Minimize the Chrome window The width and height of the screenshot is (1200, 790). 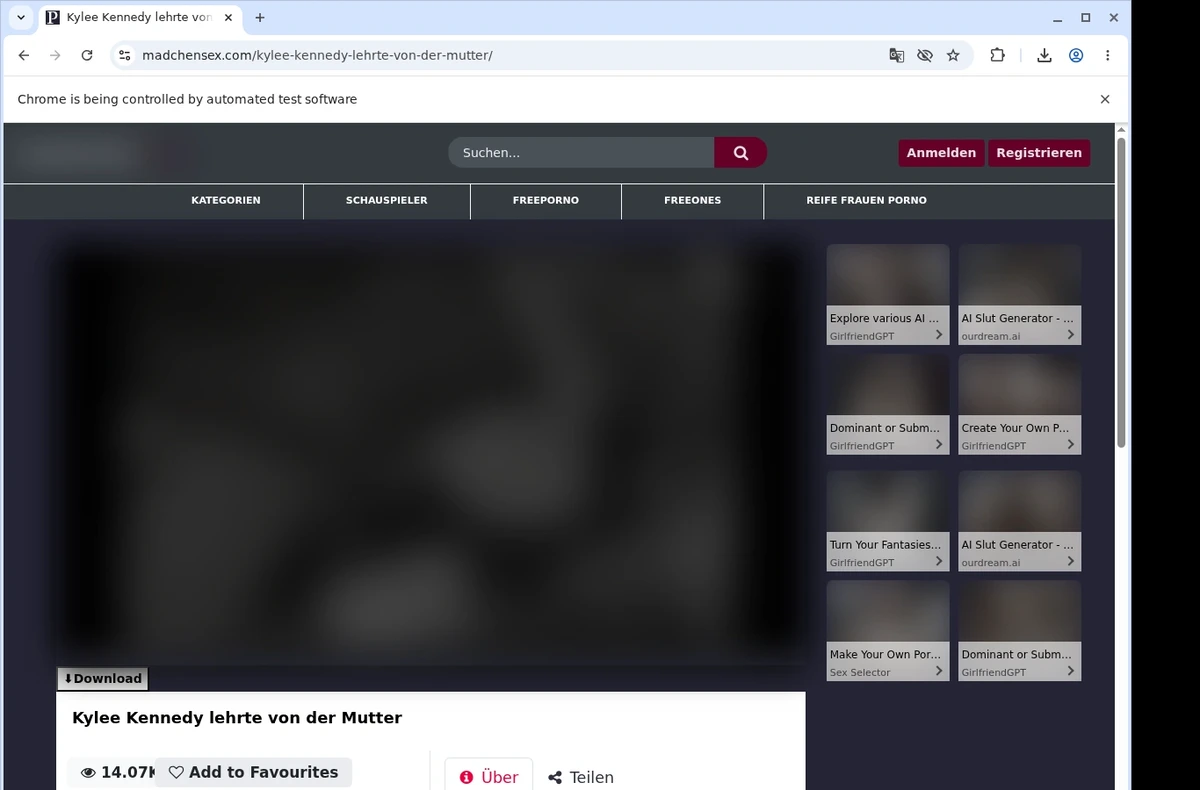click(1059, 18)
